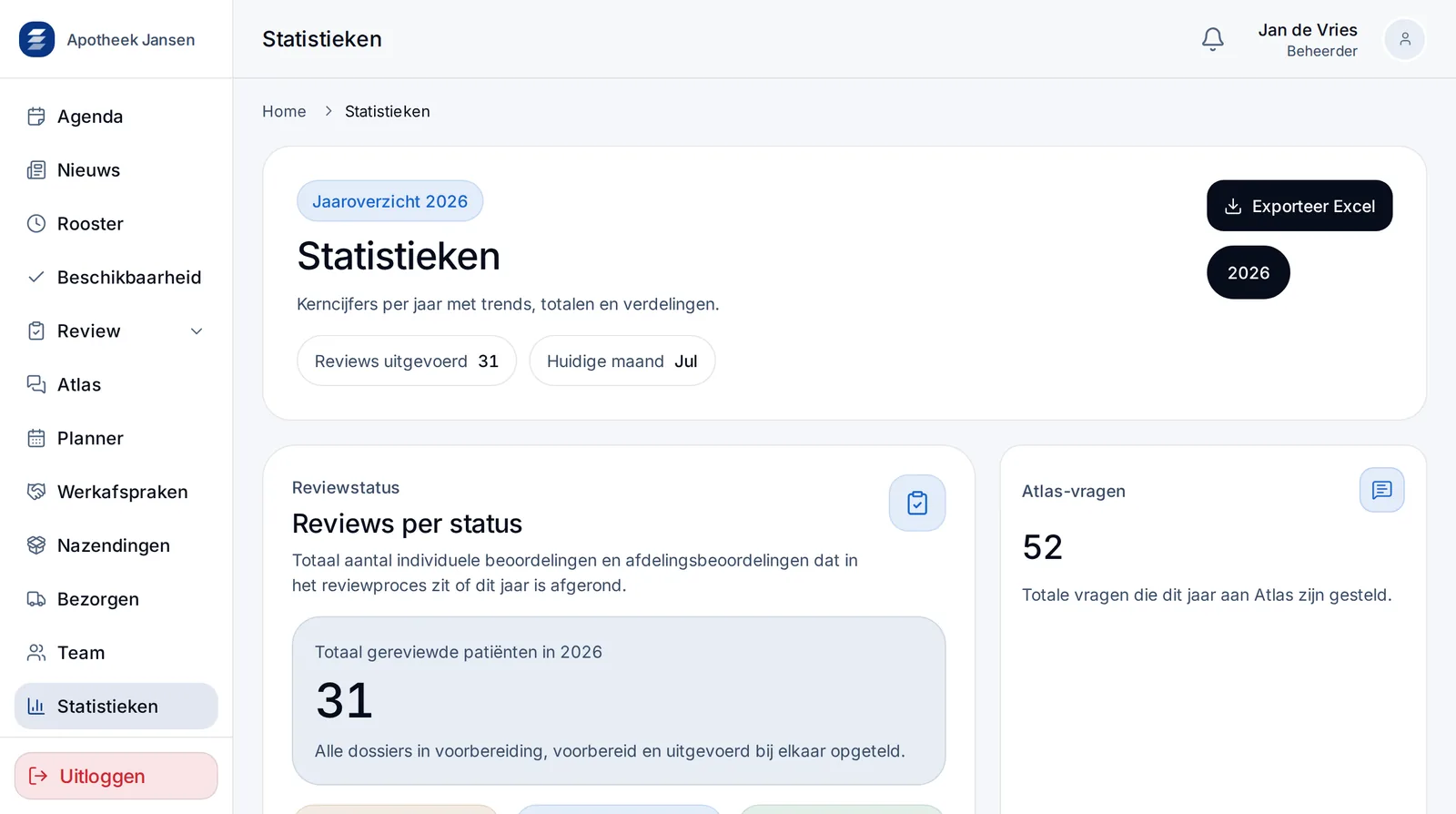Click the Uitloggen exit arrow icon
Image resolution: width=1456 pixels, height=814 pixels.
[x=38, y=776]
